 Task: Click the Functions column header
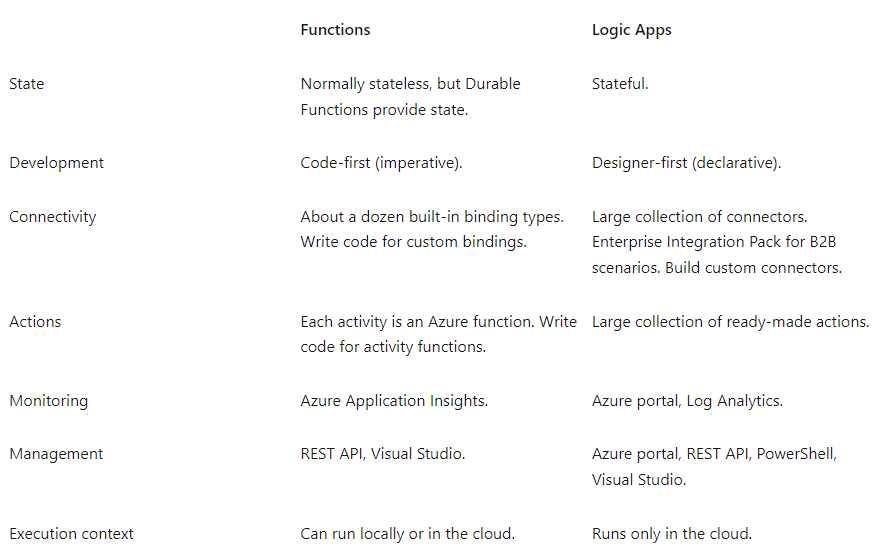(x=335, y=30)
